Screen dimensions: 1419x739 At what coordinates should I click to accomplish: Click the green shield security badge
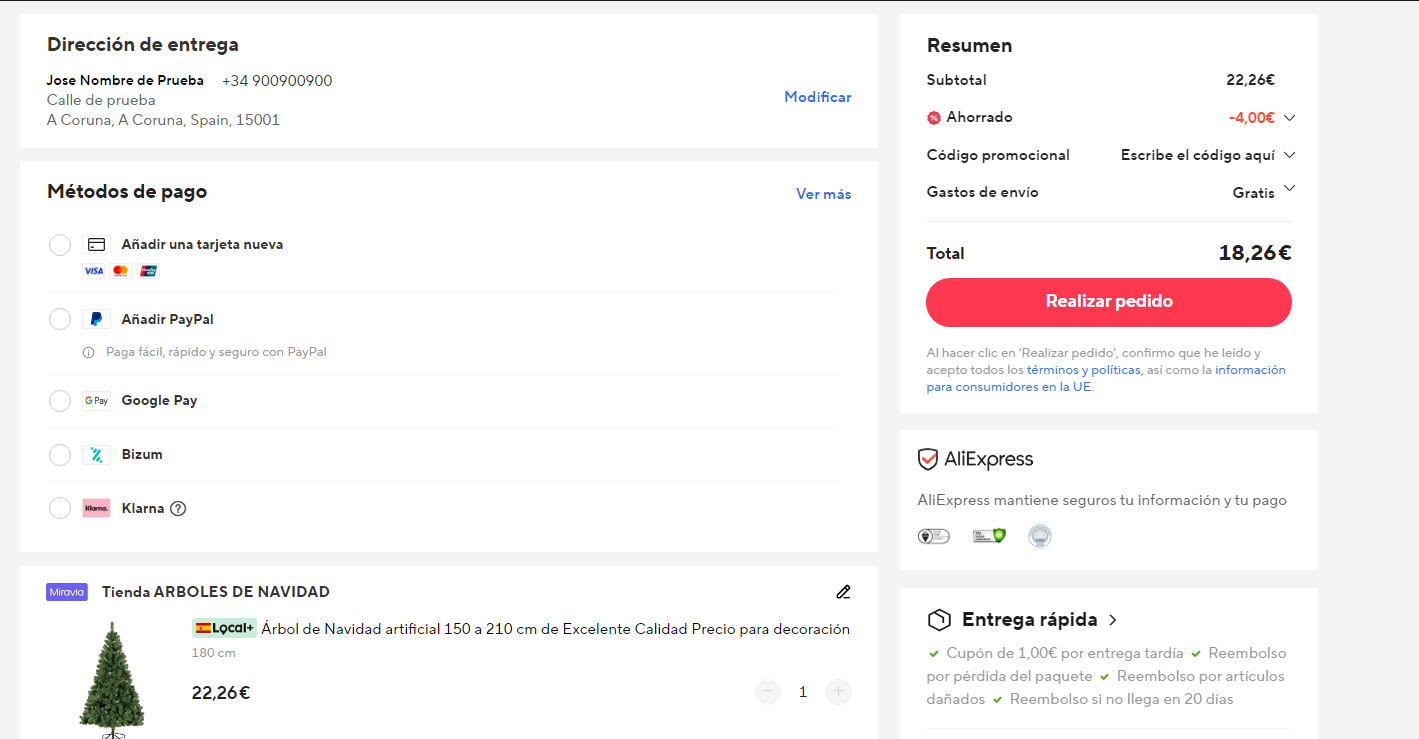tap(988, 536)
